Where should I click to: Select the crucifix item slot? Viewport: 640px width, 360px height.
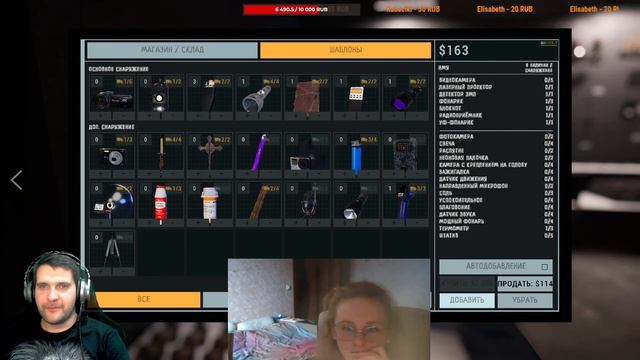[210, 156]
